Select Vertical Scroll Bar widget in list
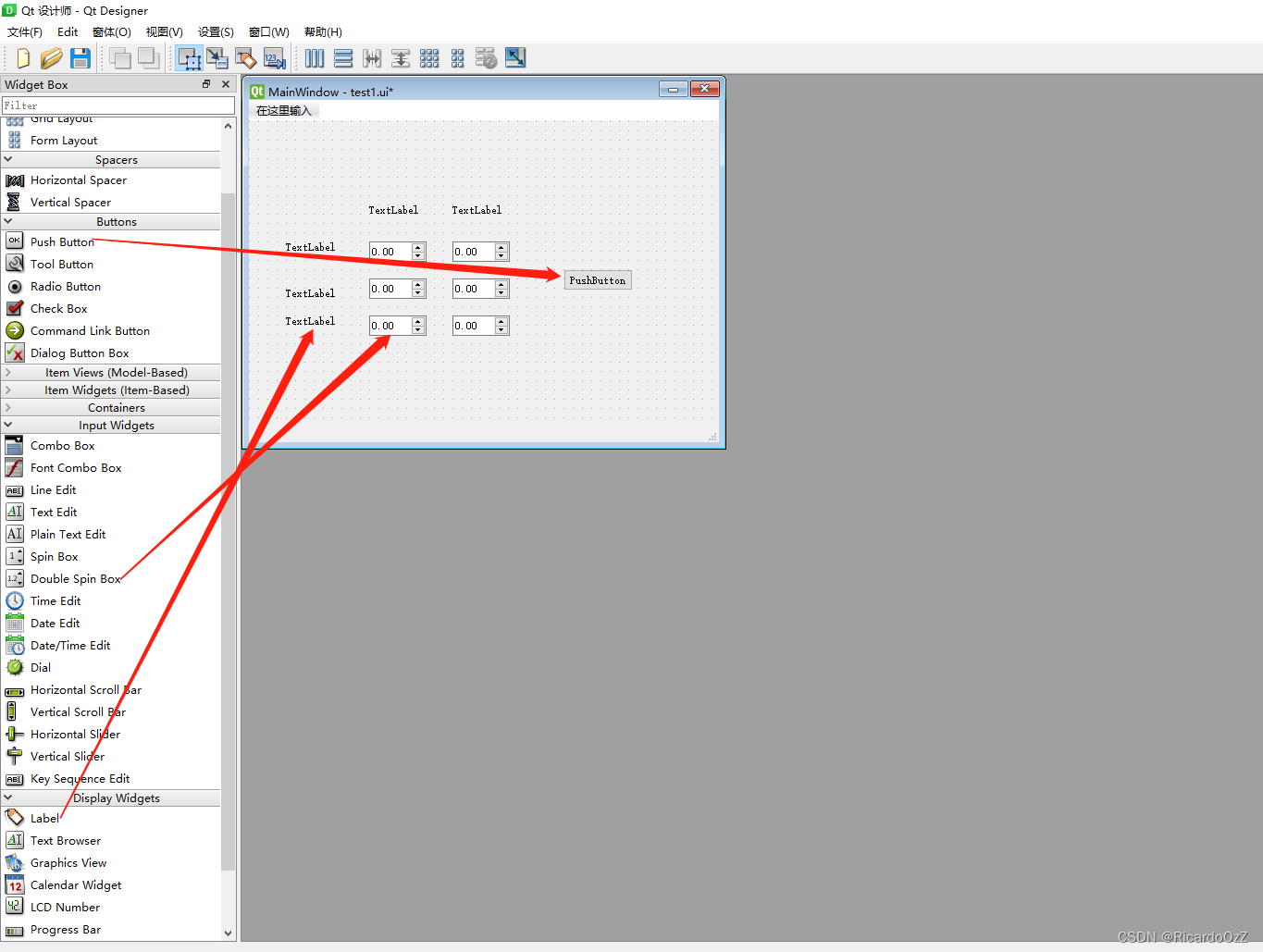The height and width of the screenshot is (952, 1263). point(78,712)
